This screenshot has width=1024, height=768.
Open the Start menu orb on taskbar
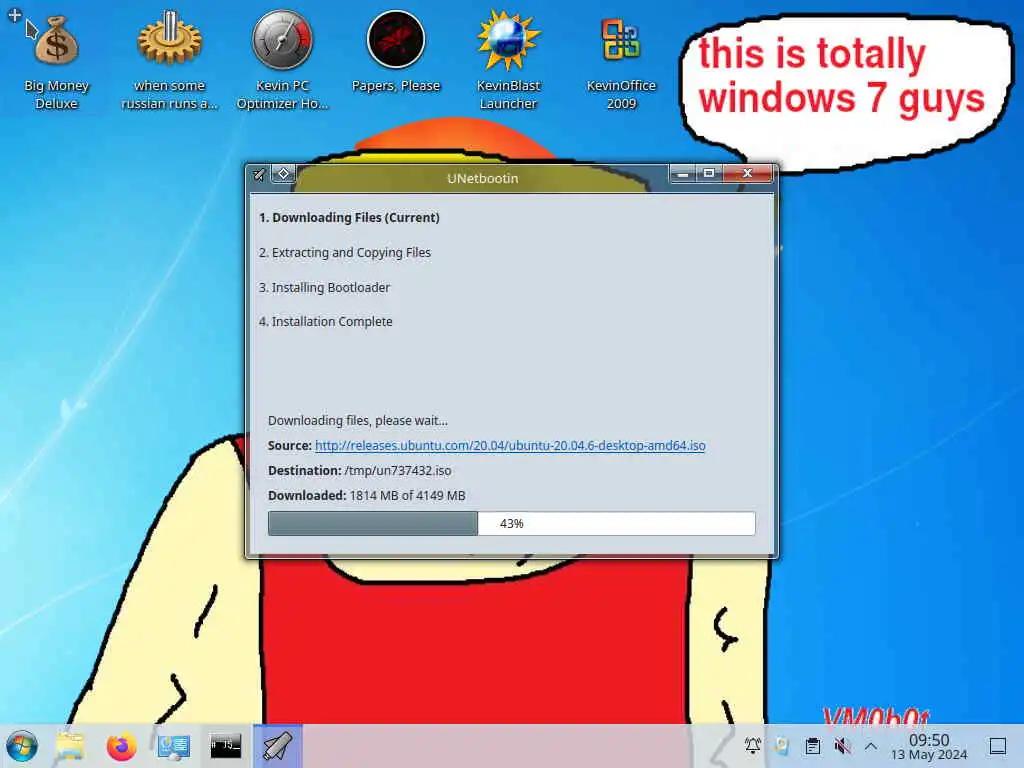(x=22, y=746)
